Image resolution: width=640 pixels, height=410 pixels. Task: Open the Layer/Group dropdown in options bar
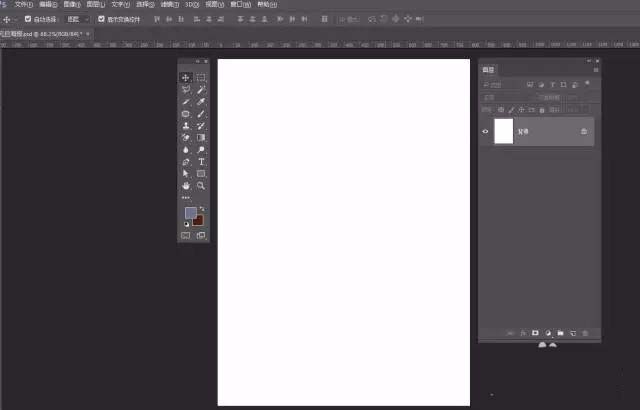pyautogui.click(x=78, y=19)
